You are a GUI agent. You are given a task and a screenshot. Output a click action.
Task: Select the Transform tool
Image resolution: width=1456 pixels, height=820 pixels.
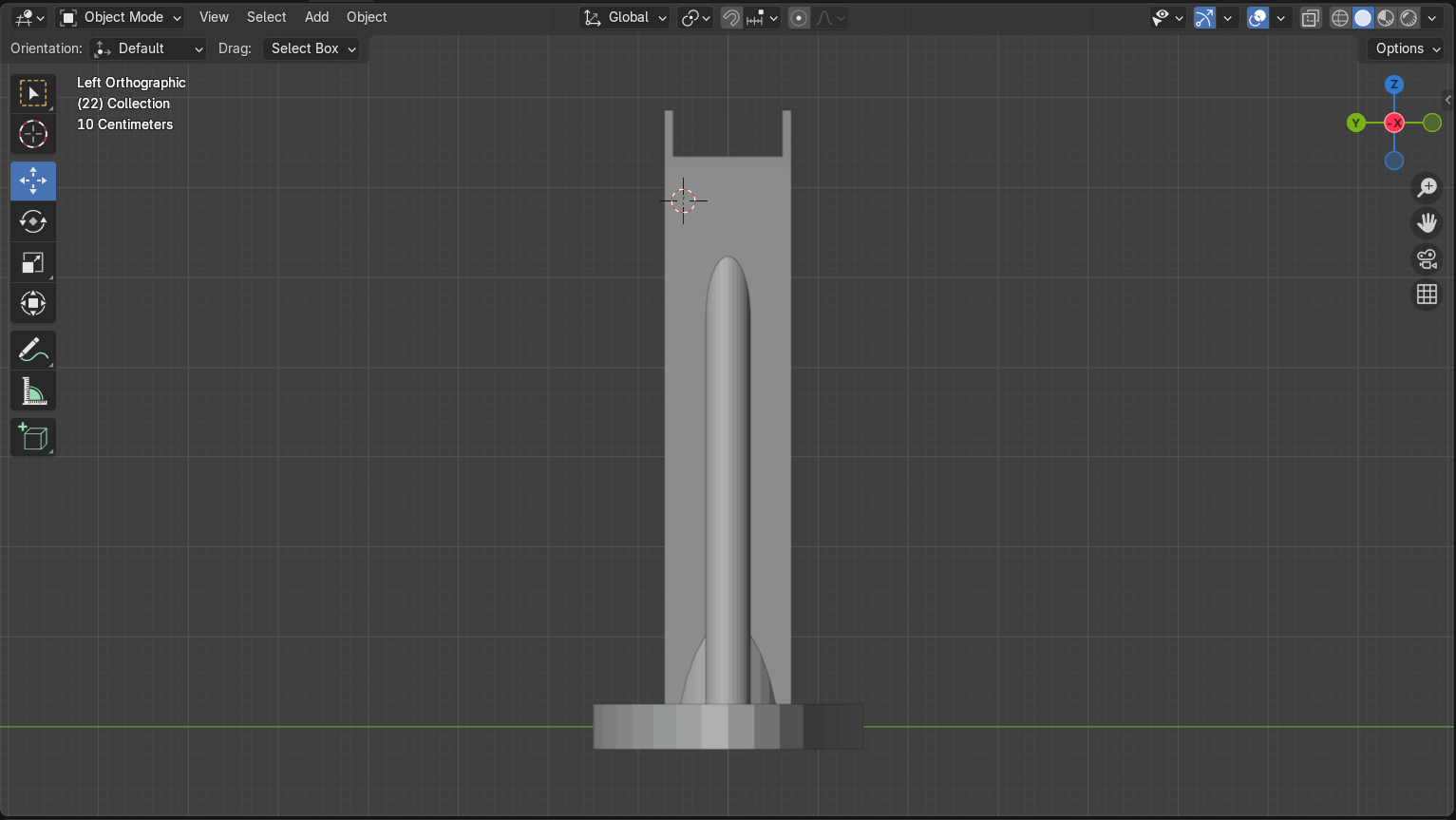(33, 304)
